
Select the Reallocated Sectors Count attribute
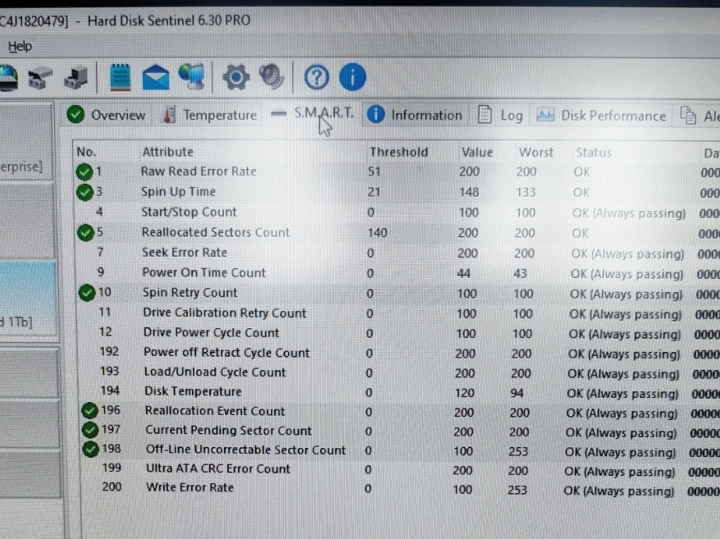(216, 232)
